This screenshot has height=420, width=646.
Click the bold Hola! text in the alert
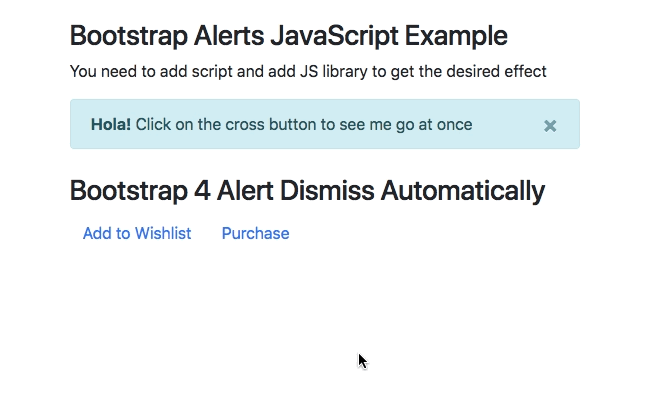tap(111, 124)
